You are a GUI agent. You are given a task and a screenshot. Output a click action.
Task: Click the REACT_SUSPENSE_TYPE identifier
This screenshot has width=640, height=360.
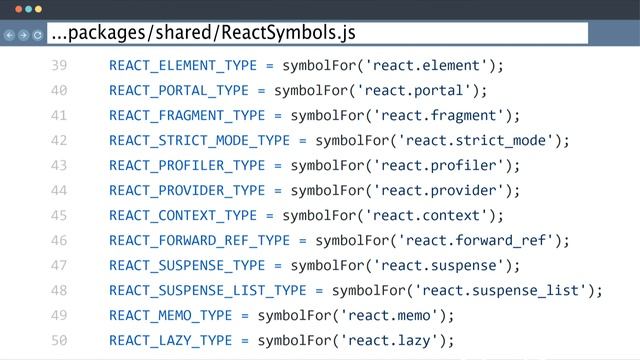pyautogui.click(x=187, y=266)
